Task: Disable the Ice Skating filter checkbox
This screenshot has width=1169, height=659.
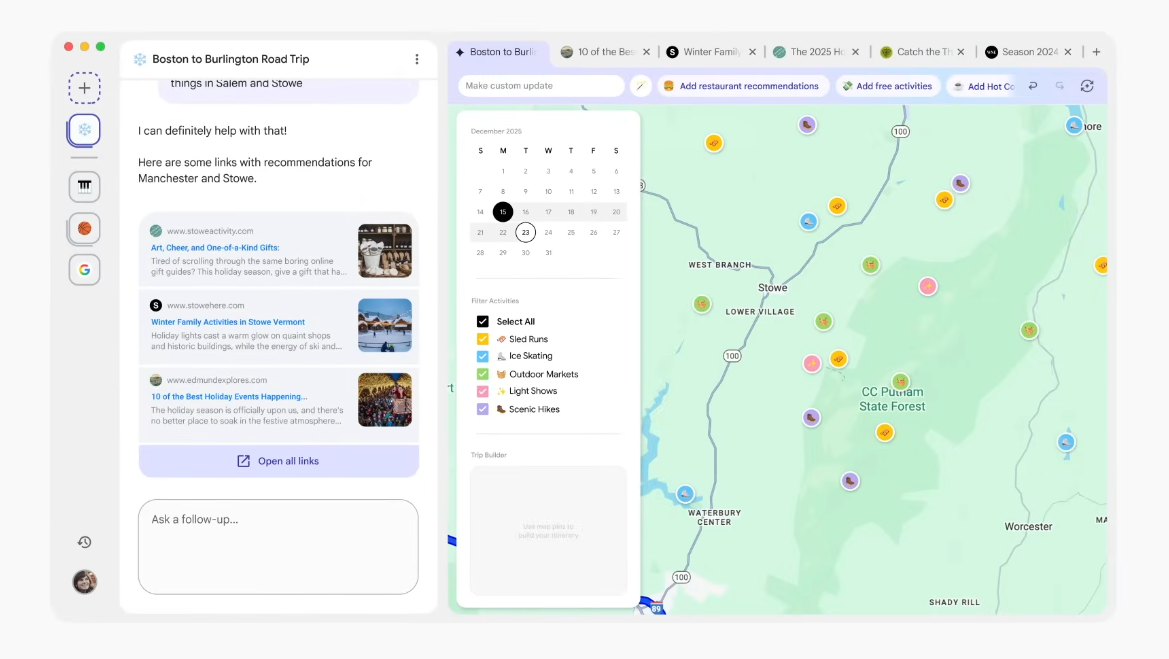Action: (x=483, y=356)
